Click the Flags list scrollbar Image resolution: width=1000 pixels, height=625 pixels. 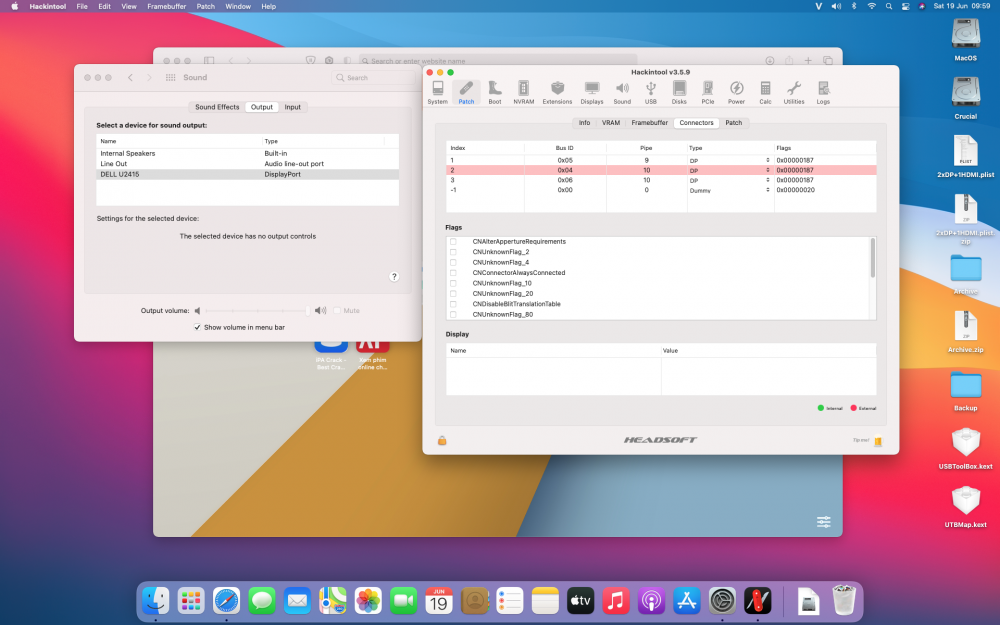click(x=872, y=258)
